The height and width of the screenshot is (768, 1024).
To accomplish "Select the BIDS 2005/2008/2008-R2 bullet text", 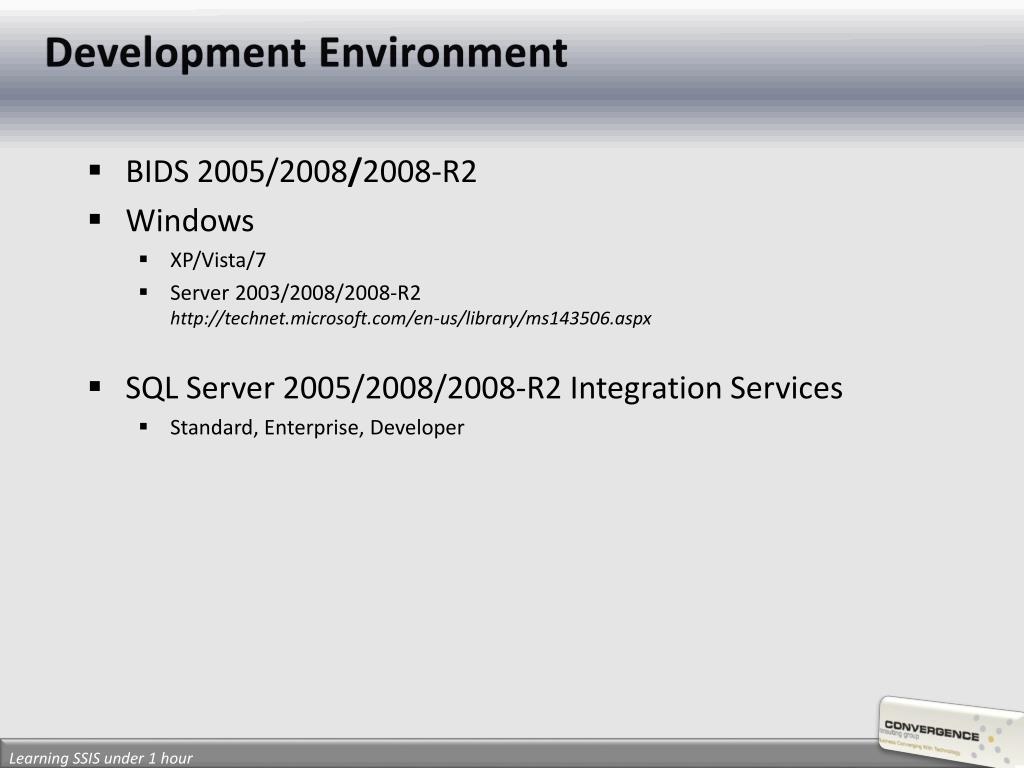I will coord(301,172).
